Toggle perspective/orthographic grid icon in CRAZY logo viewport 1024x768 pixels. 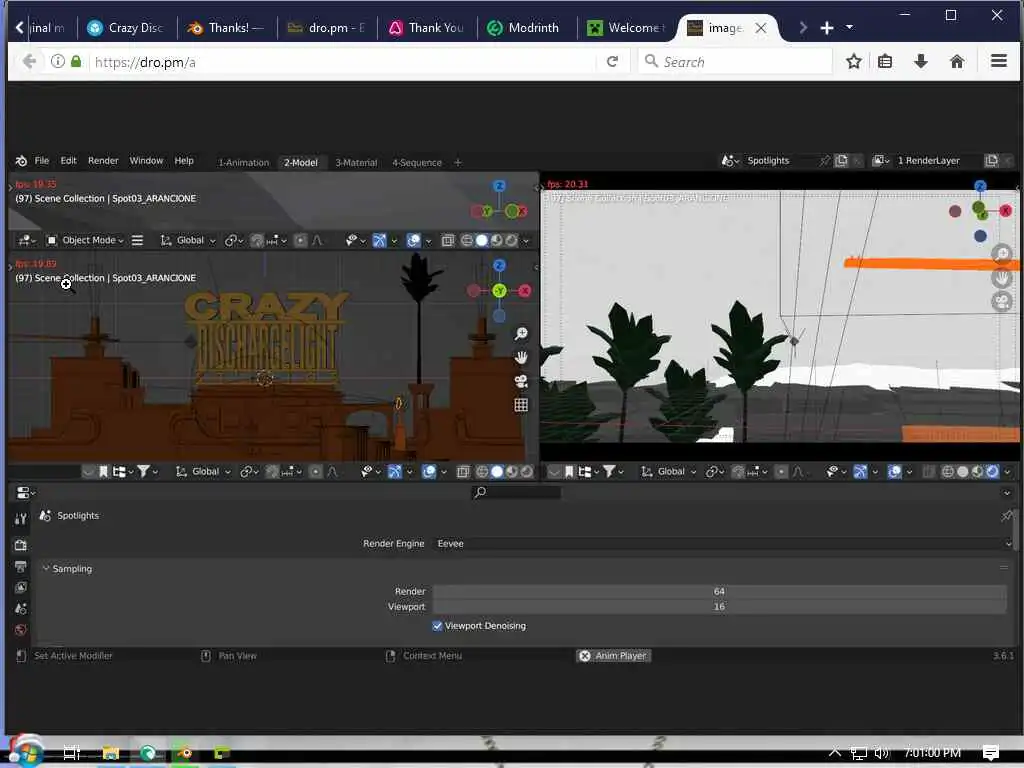pos(521,405)
